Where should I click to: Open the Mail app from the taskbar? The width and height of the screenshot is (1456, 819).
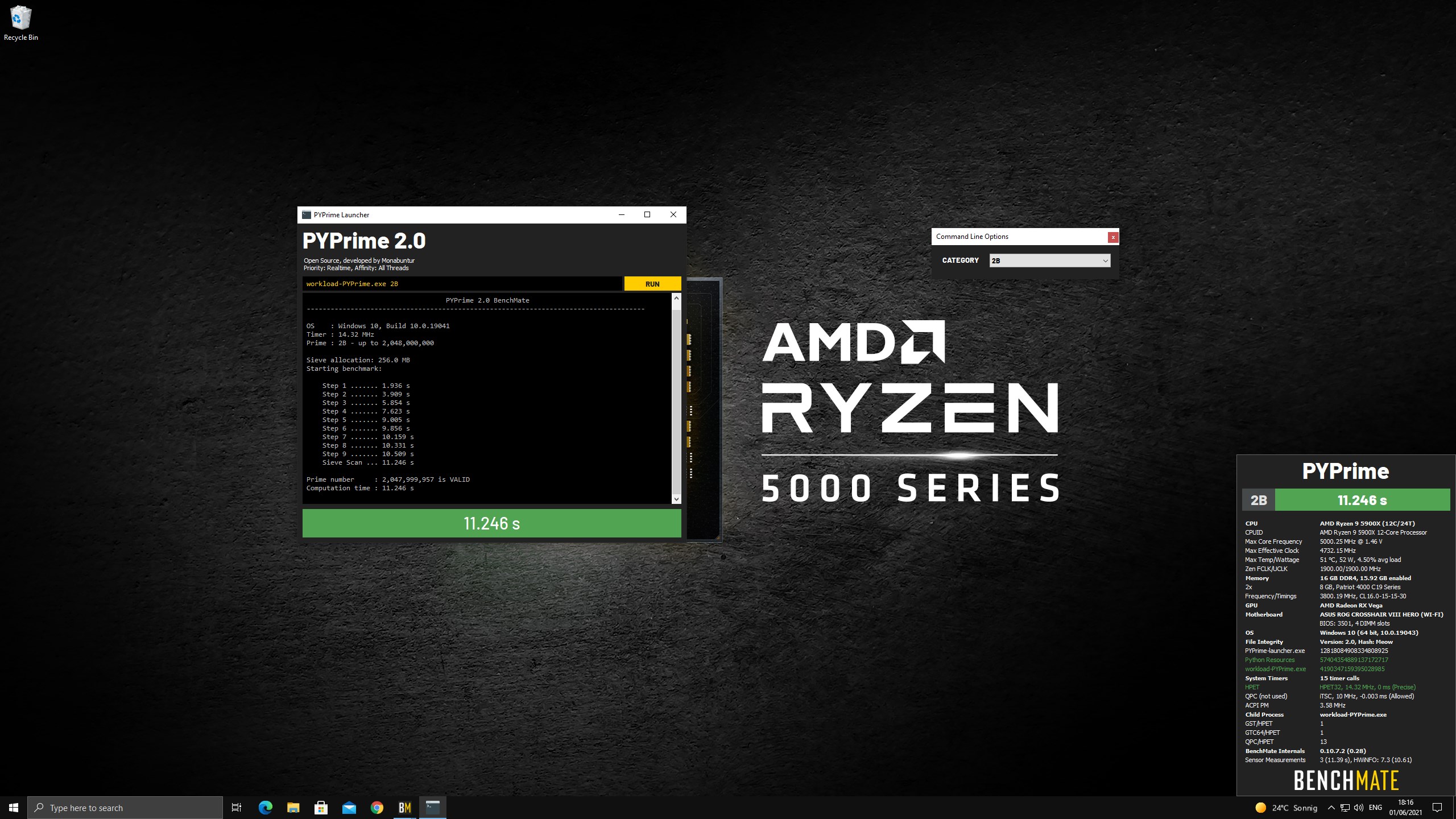click(349, 808)
